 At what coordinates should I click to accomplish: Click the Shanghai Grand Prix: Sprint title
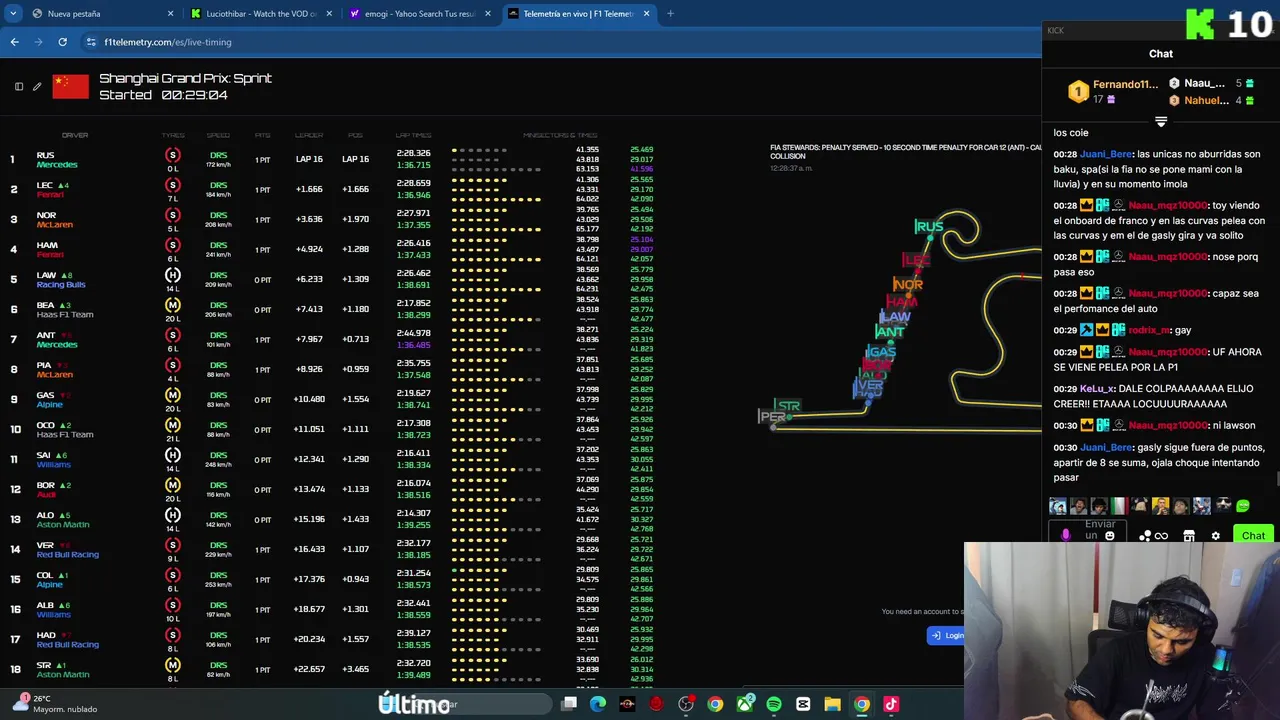tap(185, 78)
